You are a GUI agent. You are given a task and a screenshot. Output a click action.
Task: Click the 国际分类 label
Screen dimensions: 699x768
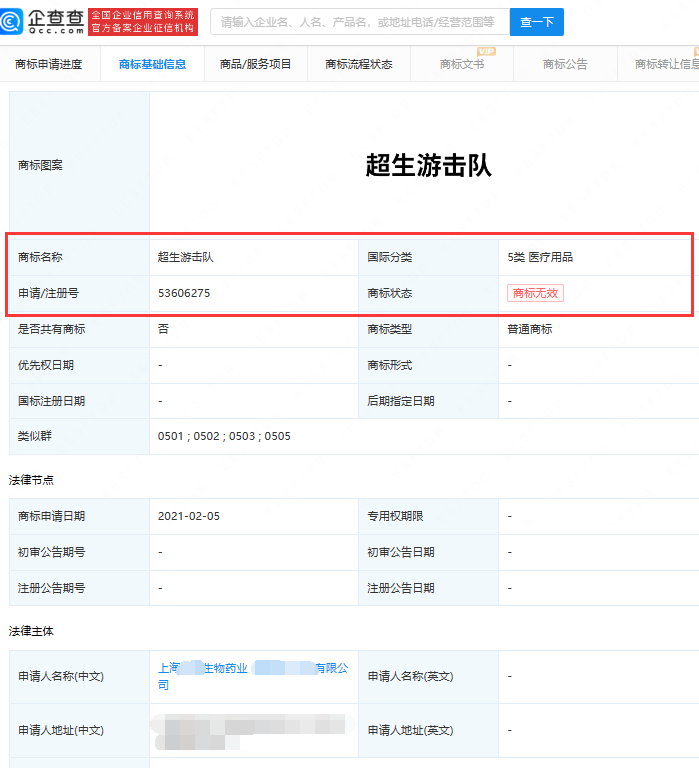390,257
